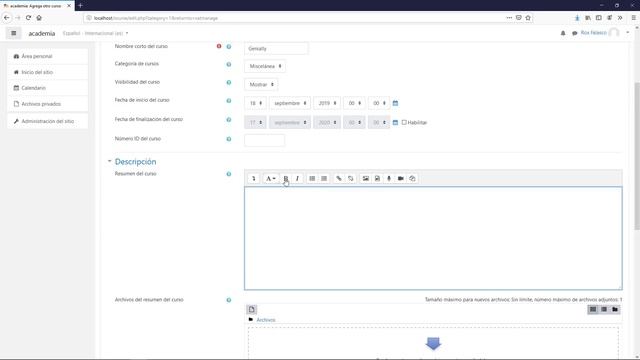Open the notifications bell

[563, 33]
